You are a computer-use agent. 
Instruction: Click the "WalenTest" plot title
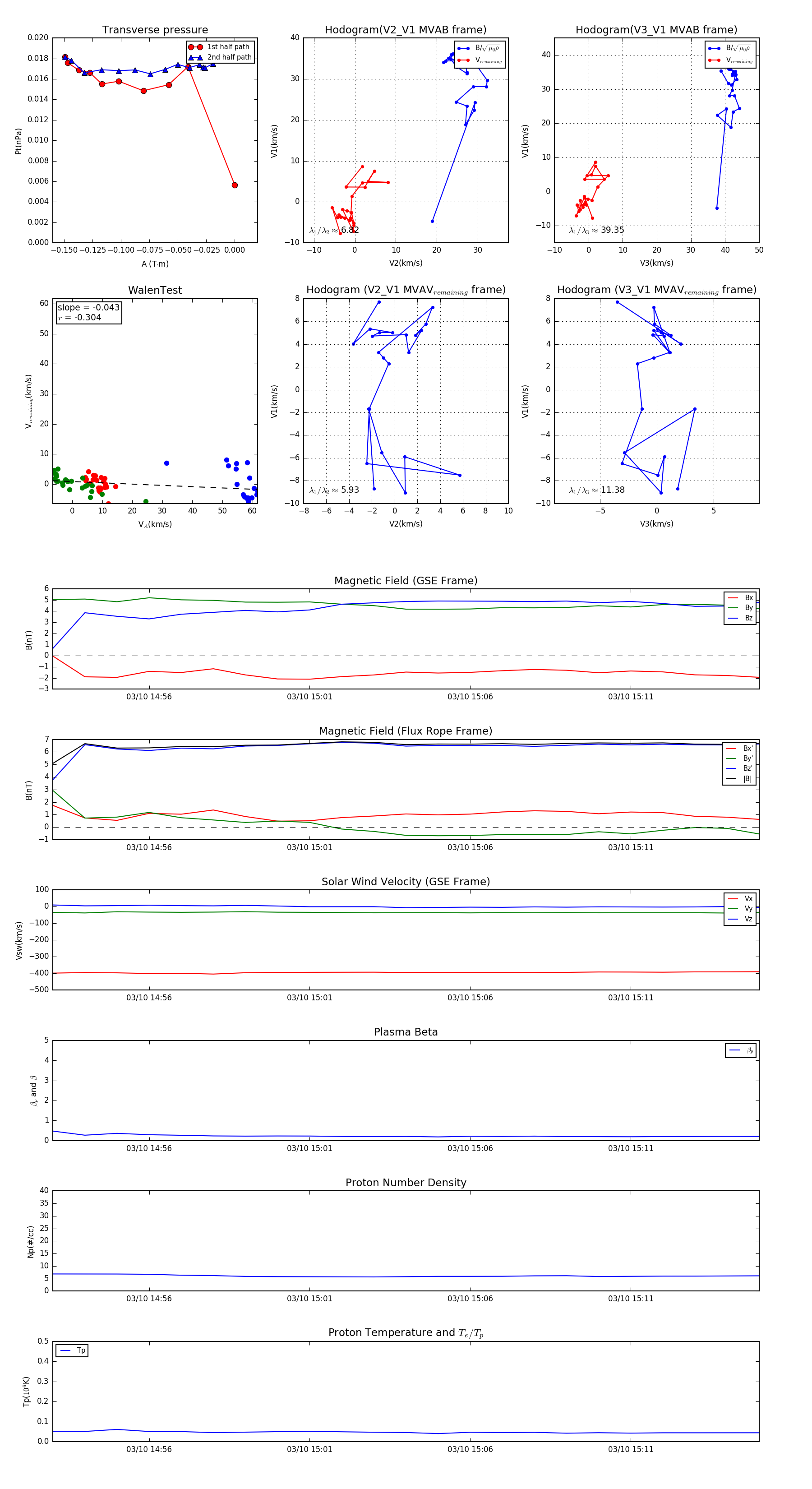point(155,290)
